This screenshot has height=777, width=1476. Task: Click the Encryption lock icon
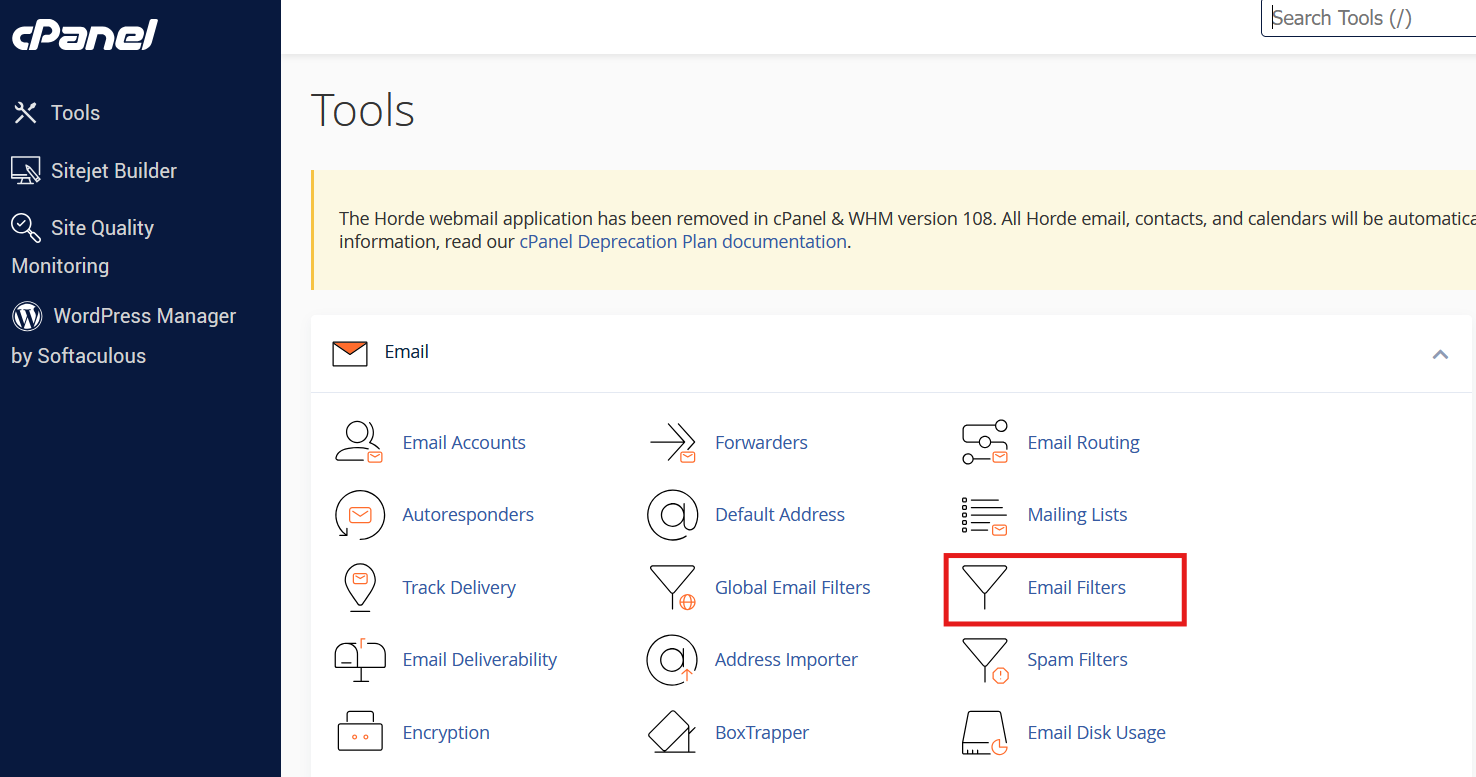359,732
